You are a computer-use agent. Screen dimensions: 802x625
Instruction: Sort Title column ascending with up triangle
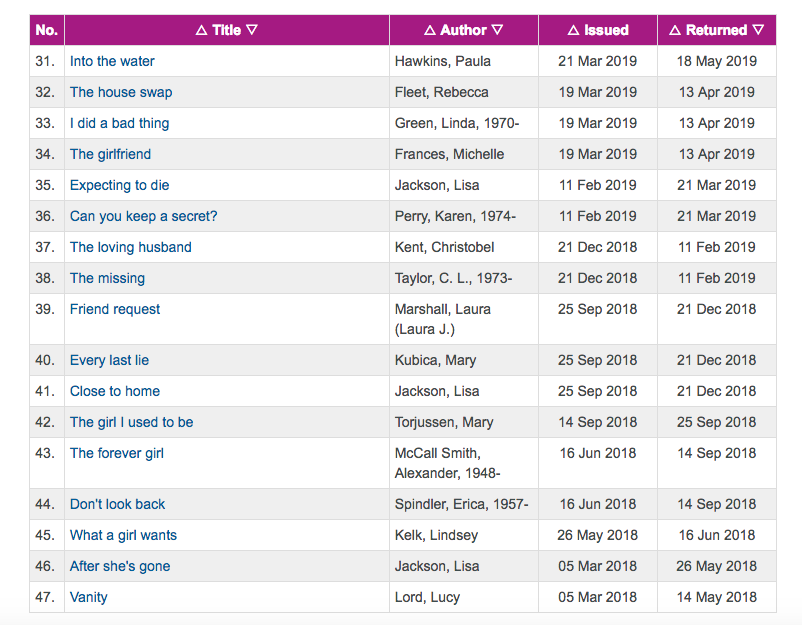click(202, 30)
